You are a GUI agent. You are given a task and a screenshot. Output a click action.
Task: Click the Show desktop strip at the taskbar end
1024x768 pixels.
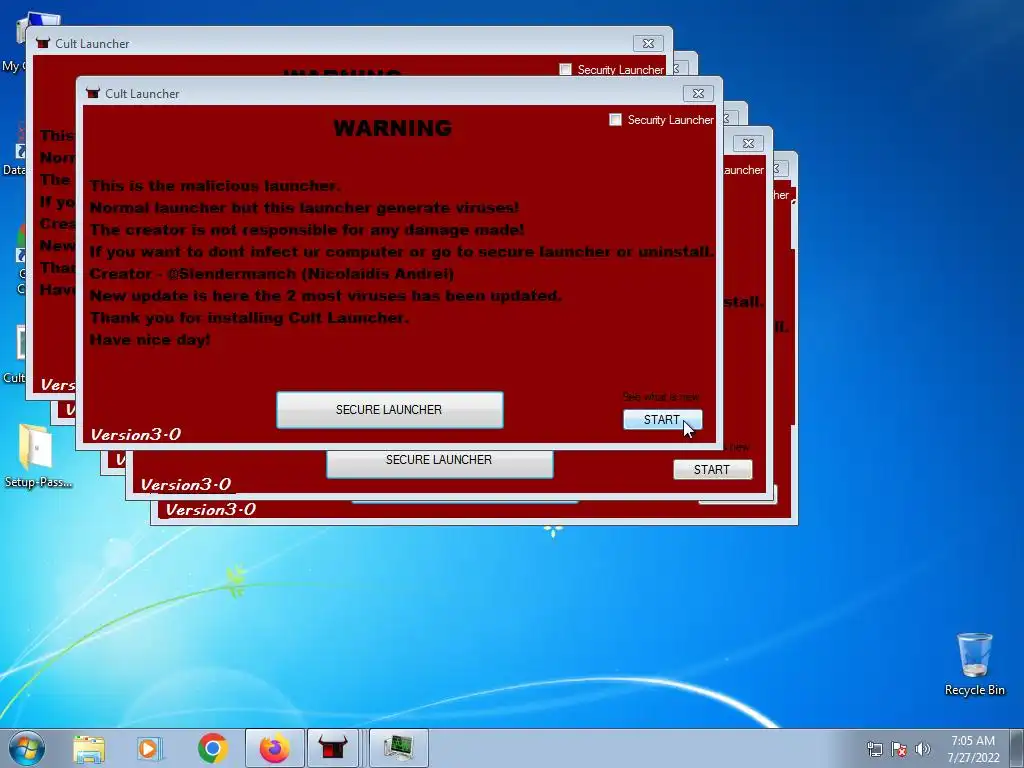coord(1017,748)
